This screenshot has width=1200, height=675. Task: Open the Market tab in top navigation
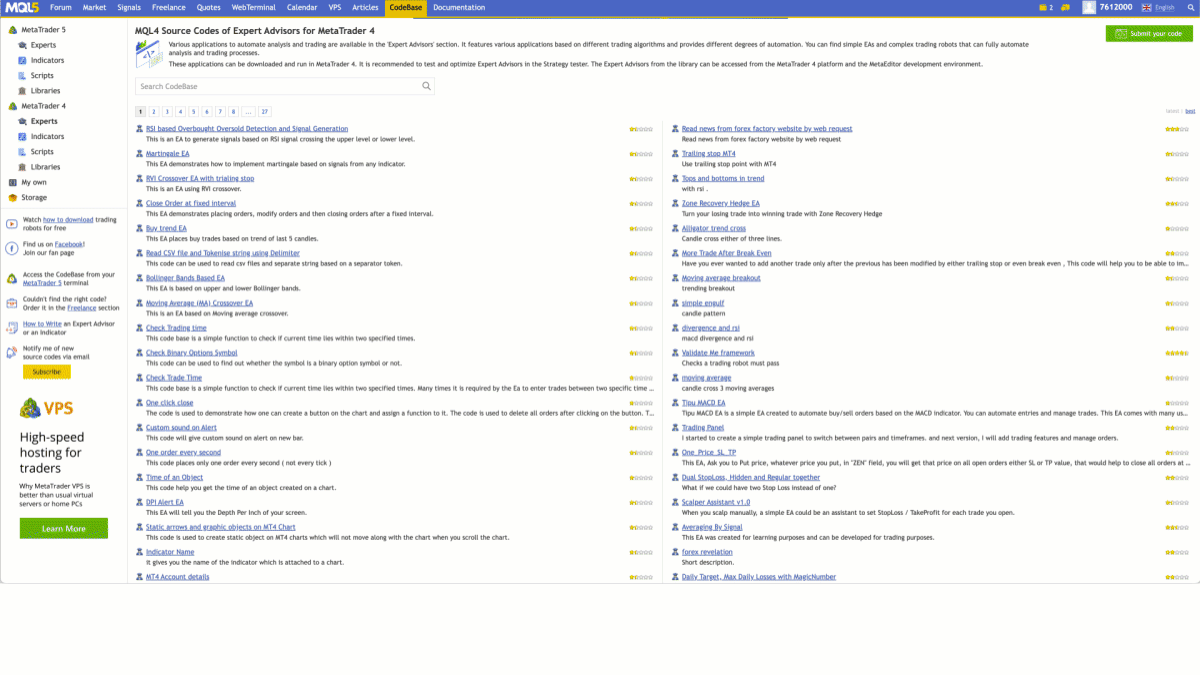tap(94, 7)
